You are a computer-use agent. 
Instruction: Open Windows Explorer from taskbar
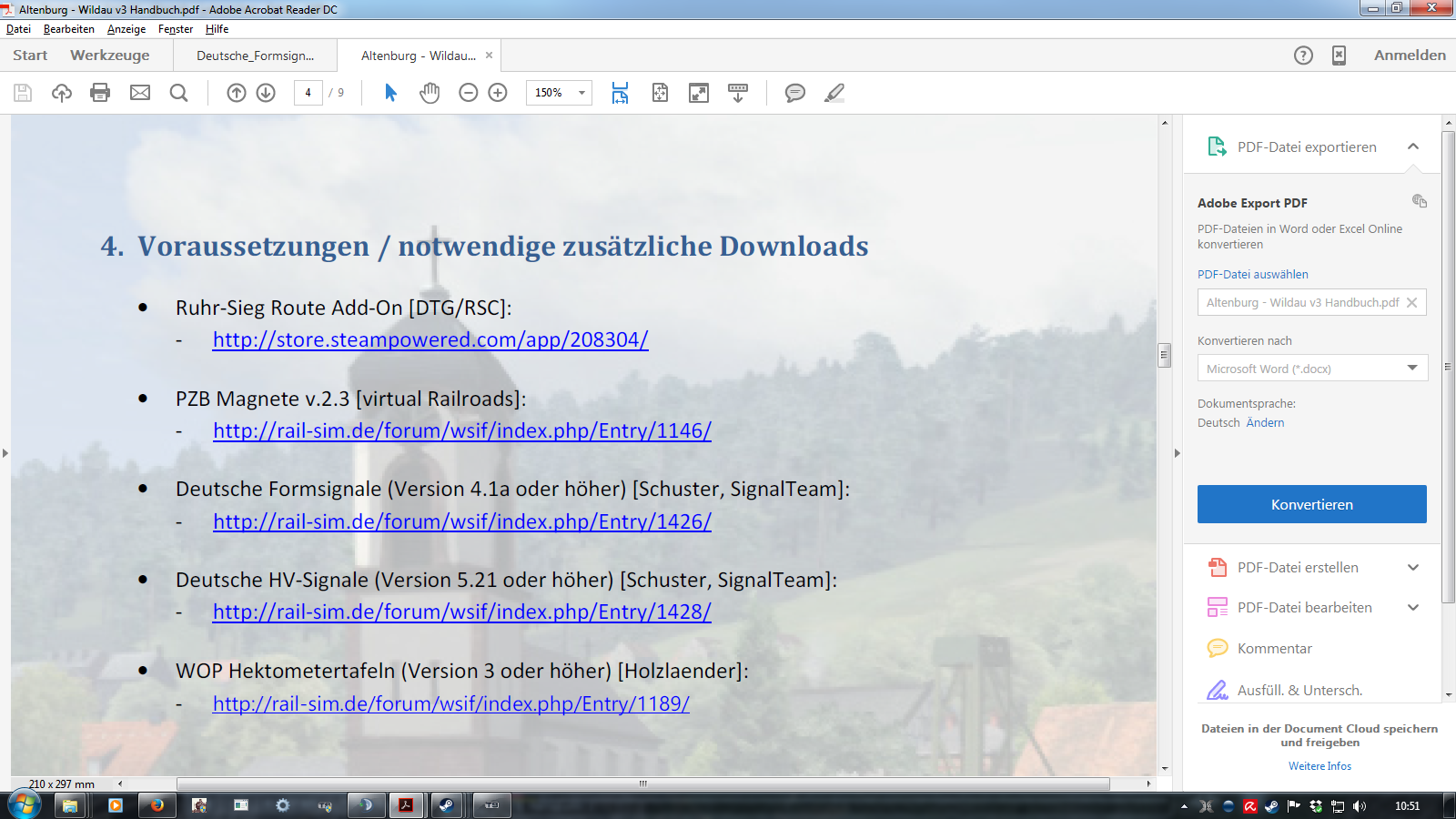click(70, 805)
